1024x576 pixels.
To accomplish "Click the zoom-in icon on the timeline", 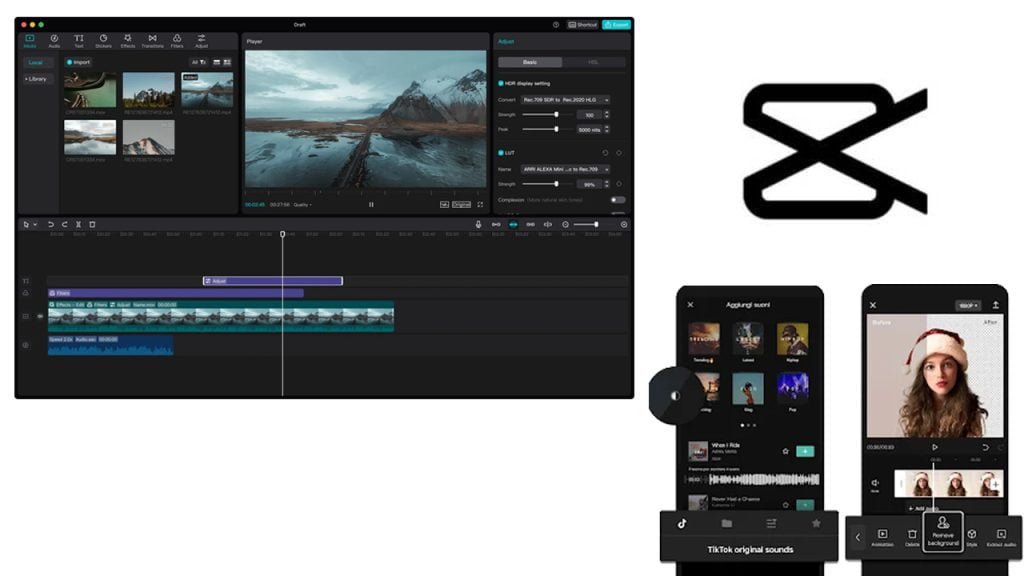I will click(x=624, y=225).
